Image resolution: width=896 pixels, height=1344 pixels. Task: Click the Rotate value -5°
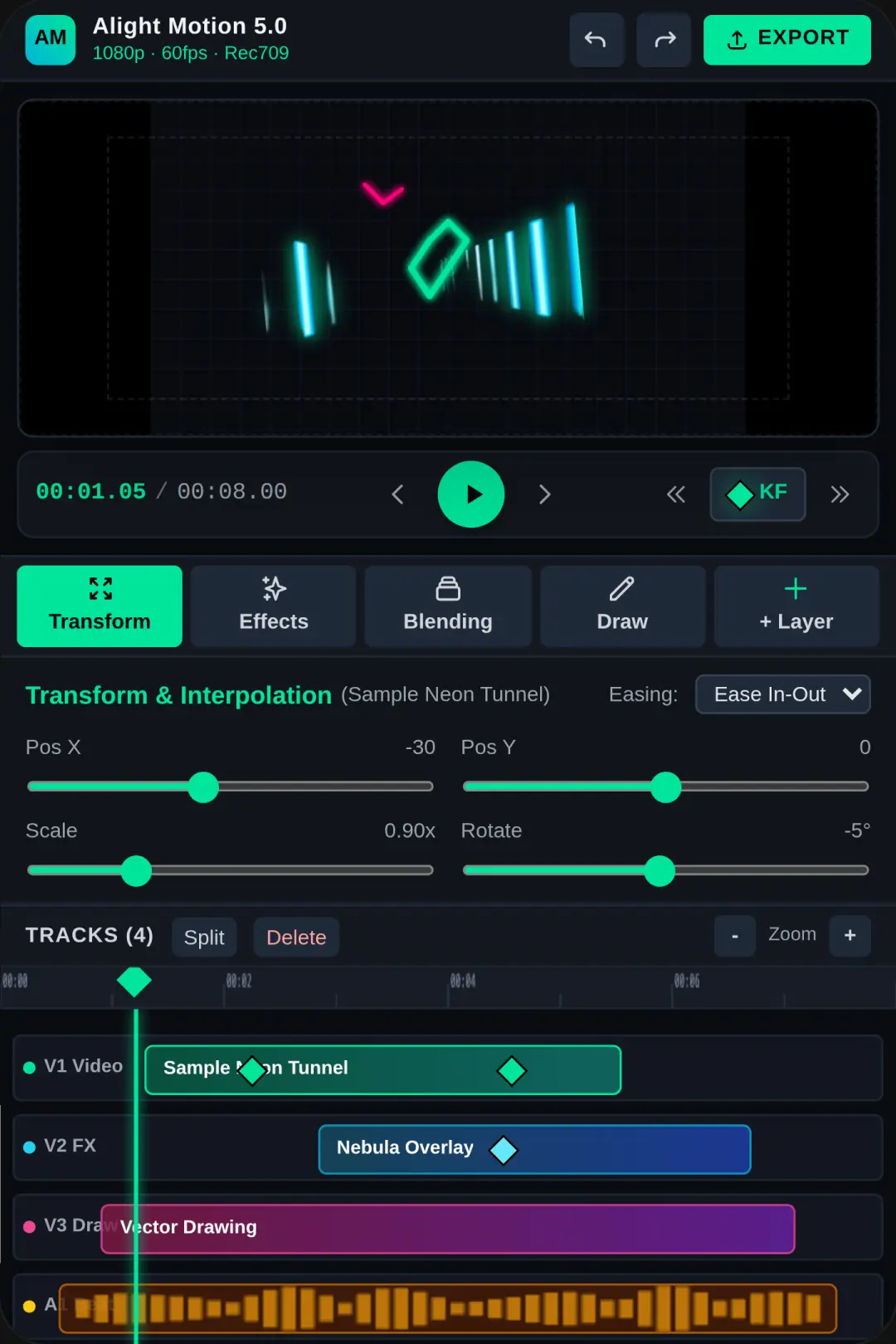tap(857, 831)
